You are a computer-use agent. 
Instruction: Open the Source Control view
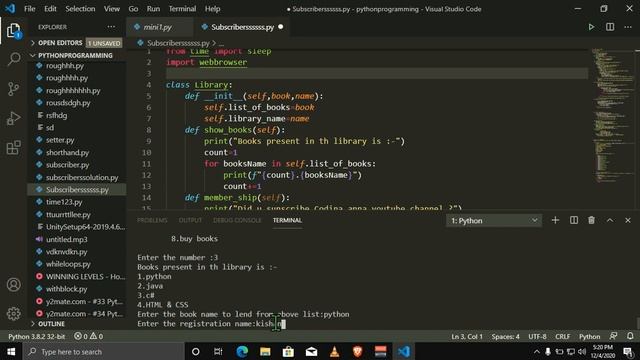(13, 89)
